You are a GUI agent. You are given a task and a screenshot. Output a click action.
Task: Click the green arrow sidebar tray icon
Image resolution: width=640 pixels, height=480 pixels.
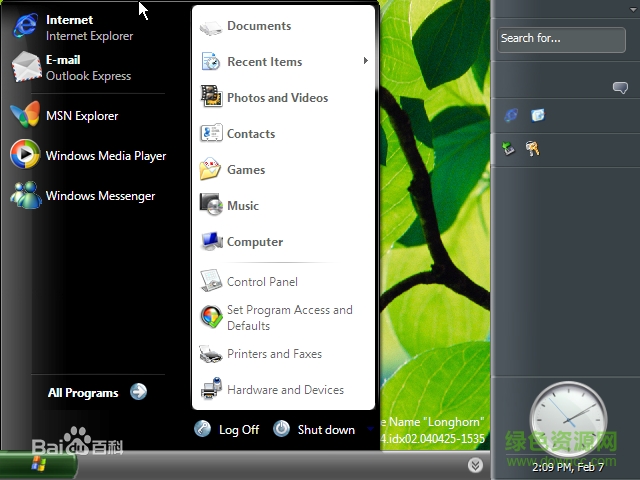pos(509,148)
